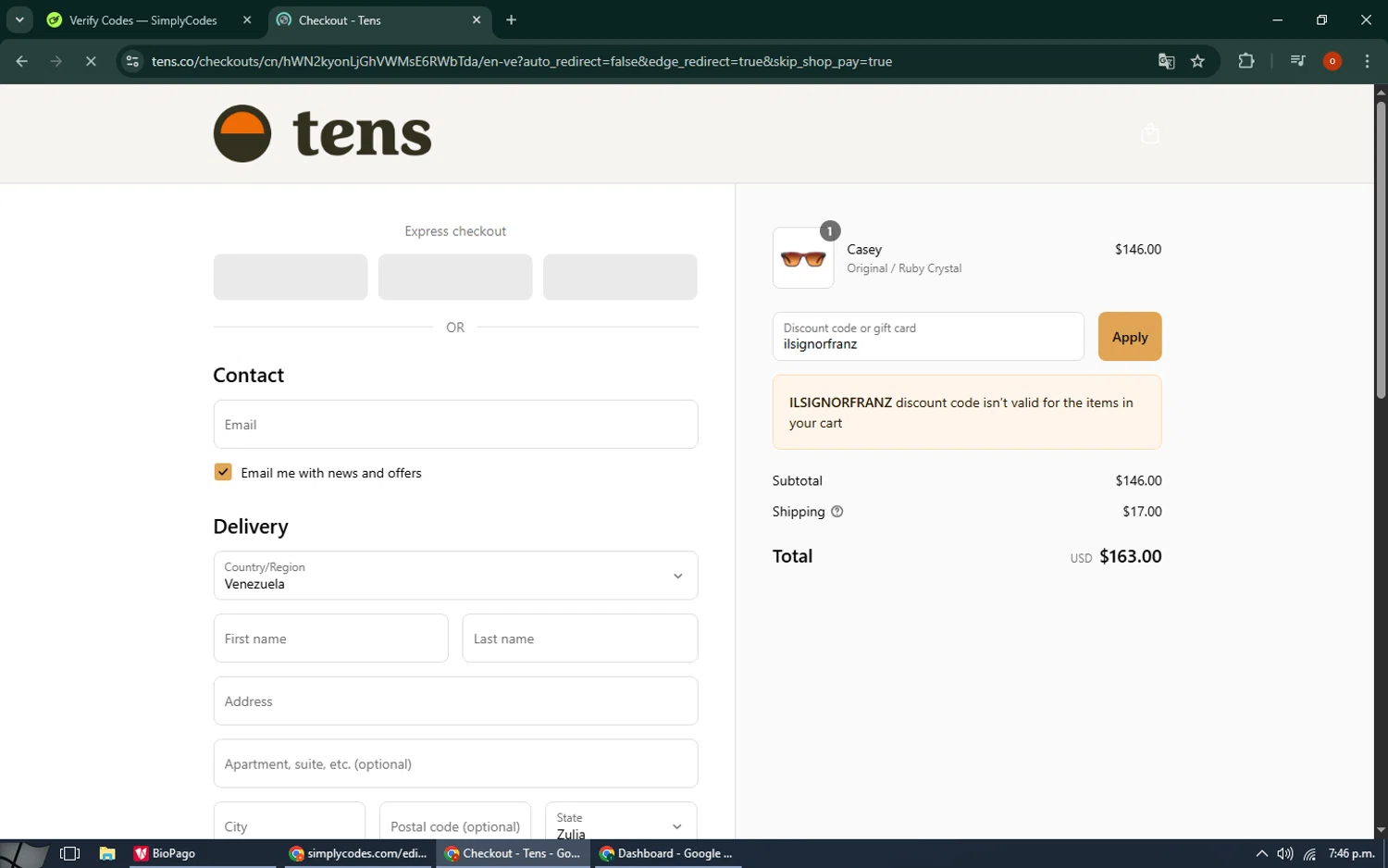Open File Explorer from taskbar
1388x868 pixels.
(x=107, y=854)
